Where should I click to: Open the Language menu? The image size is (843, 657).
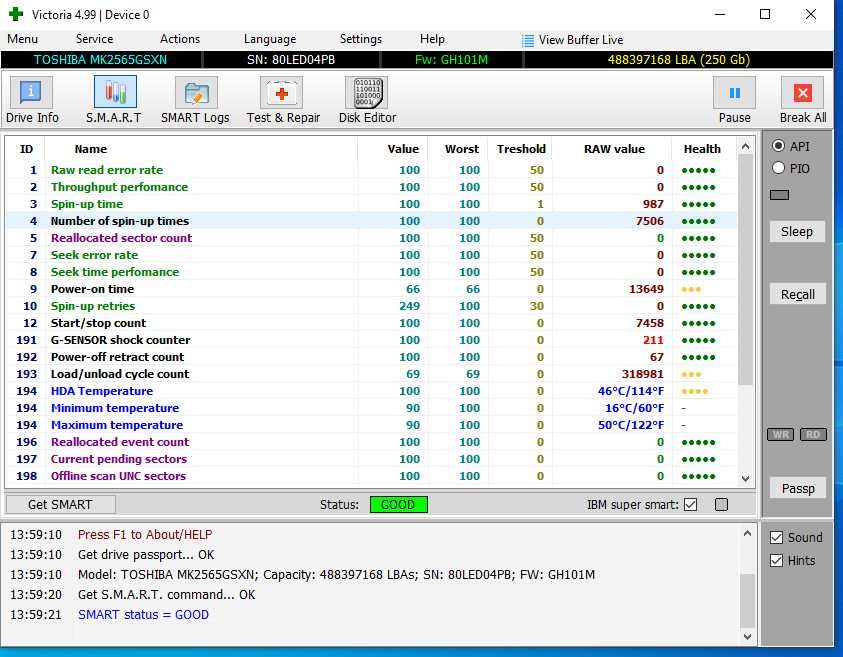pyautogui.click(x=269, y=39)
